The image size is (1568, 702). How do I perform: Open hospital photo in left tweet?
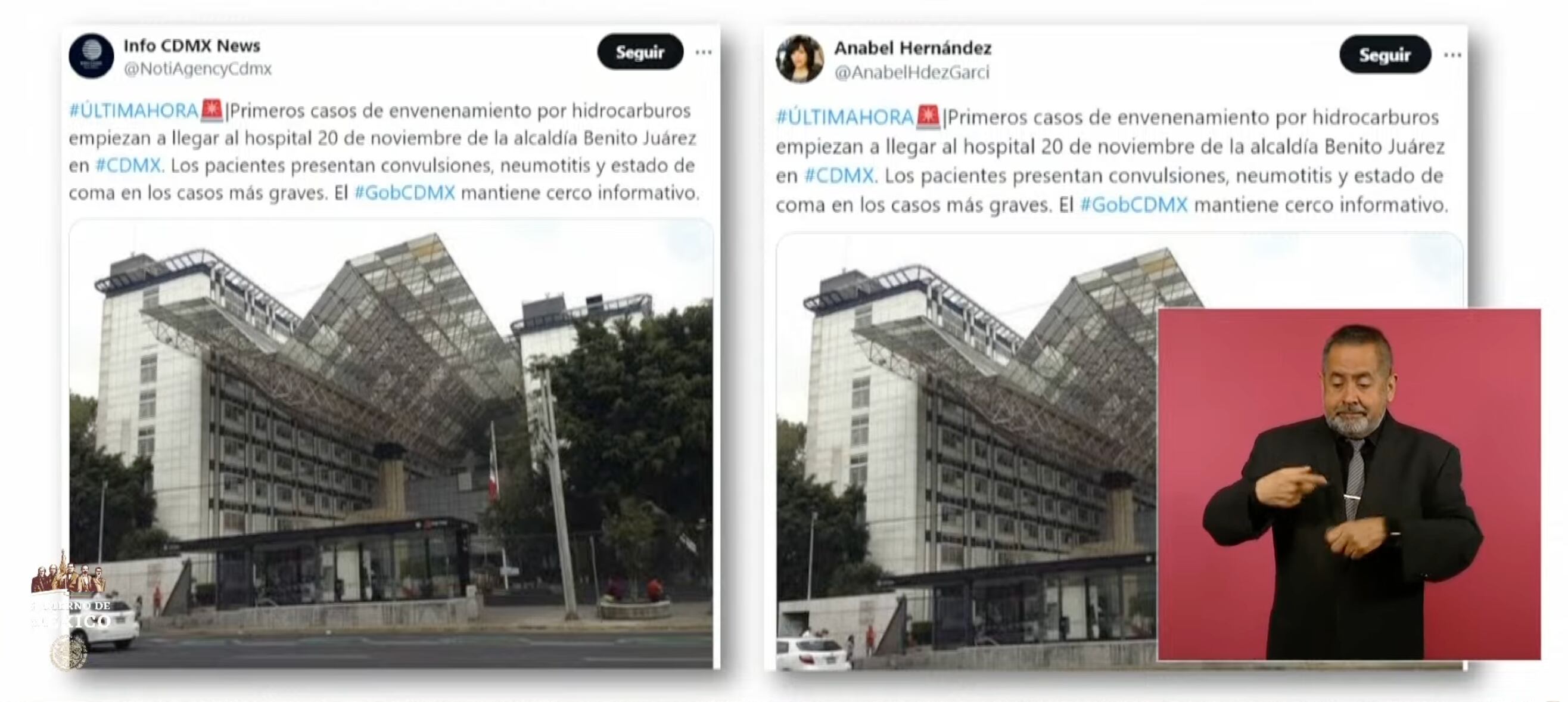click(391, 444)
